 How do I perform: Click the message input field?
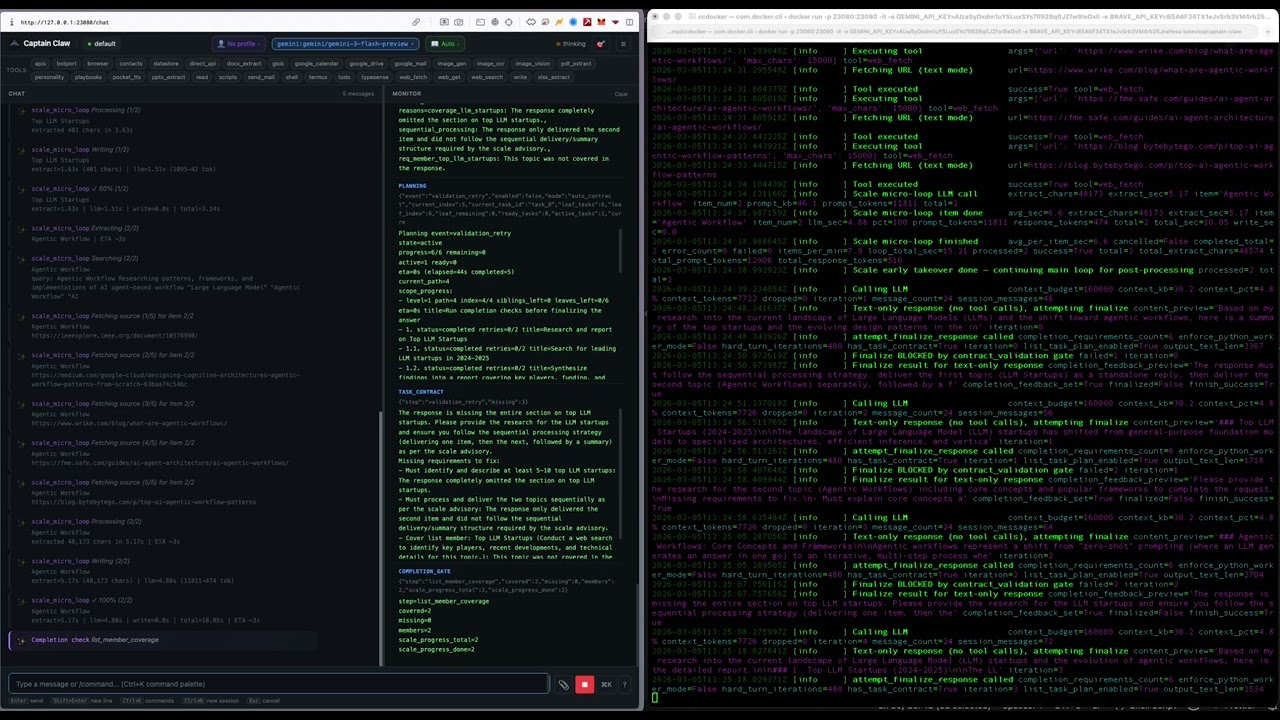(x=278, y=685)
